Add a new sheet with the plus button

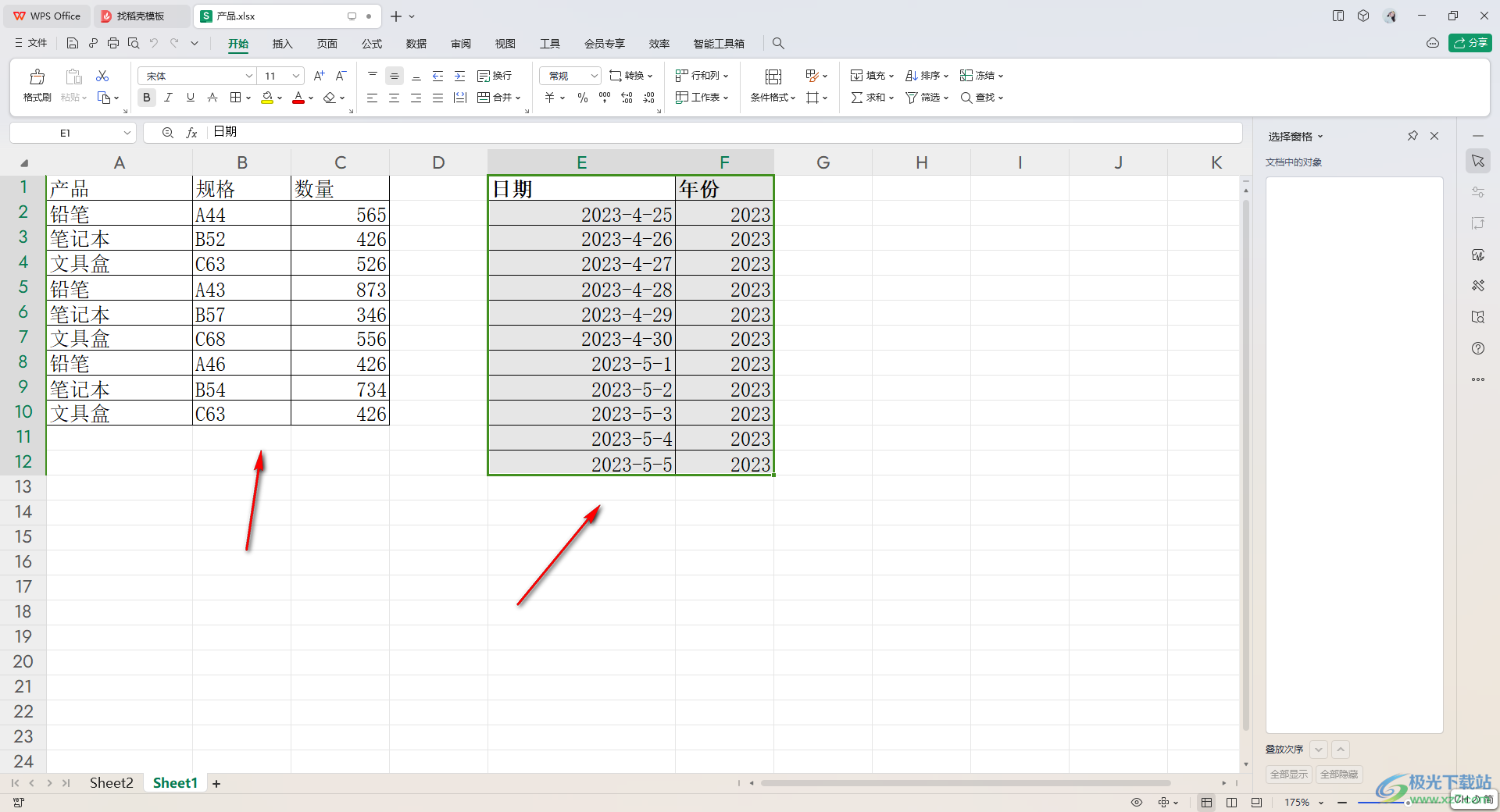[216, 783]
